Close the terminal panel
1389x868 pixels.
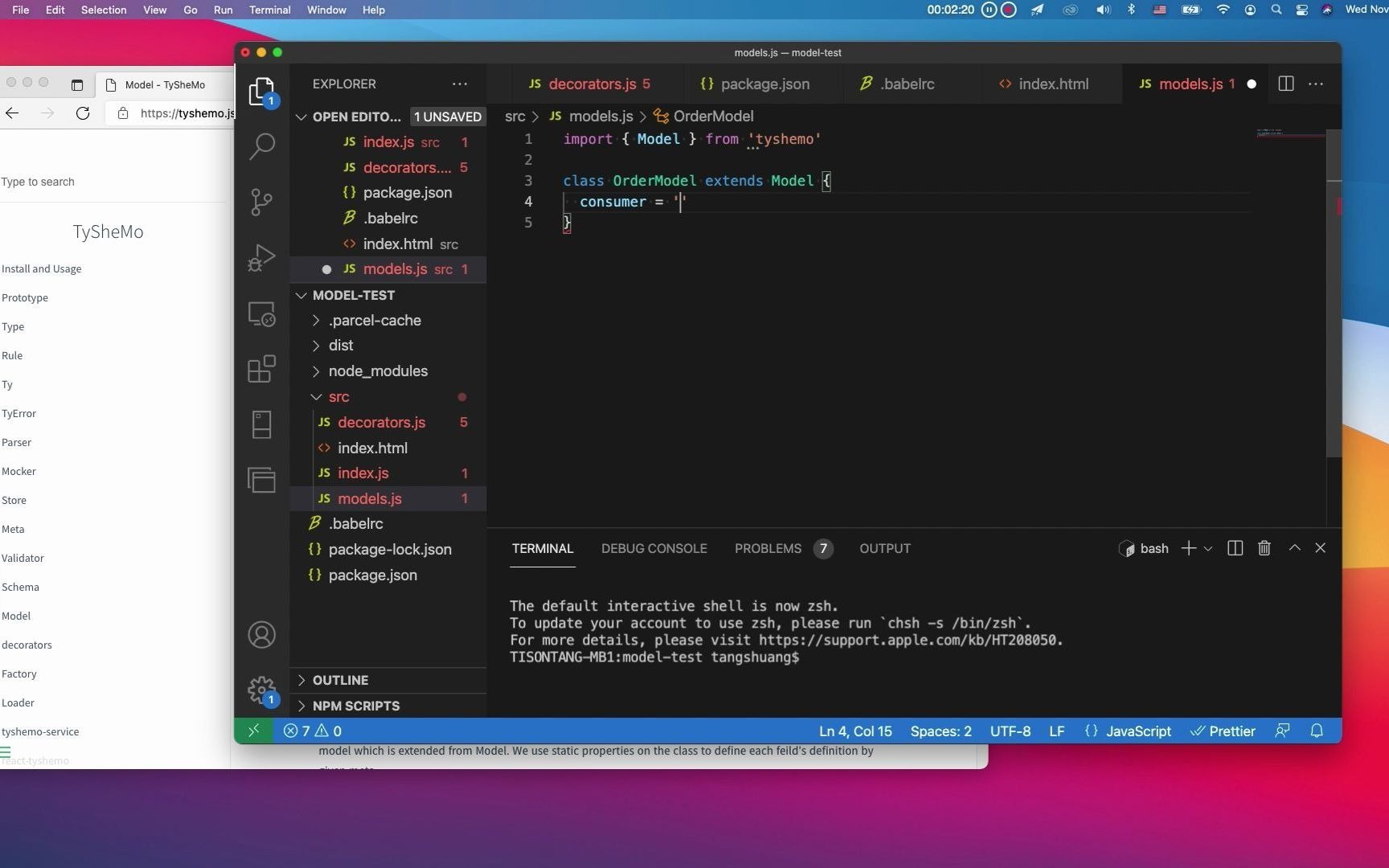[1320, 548]
